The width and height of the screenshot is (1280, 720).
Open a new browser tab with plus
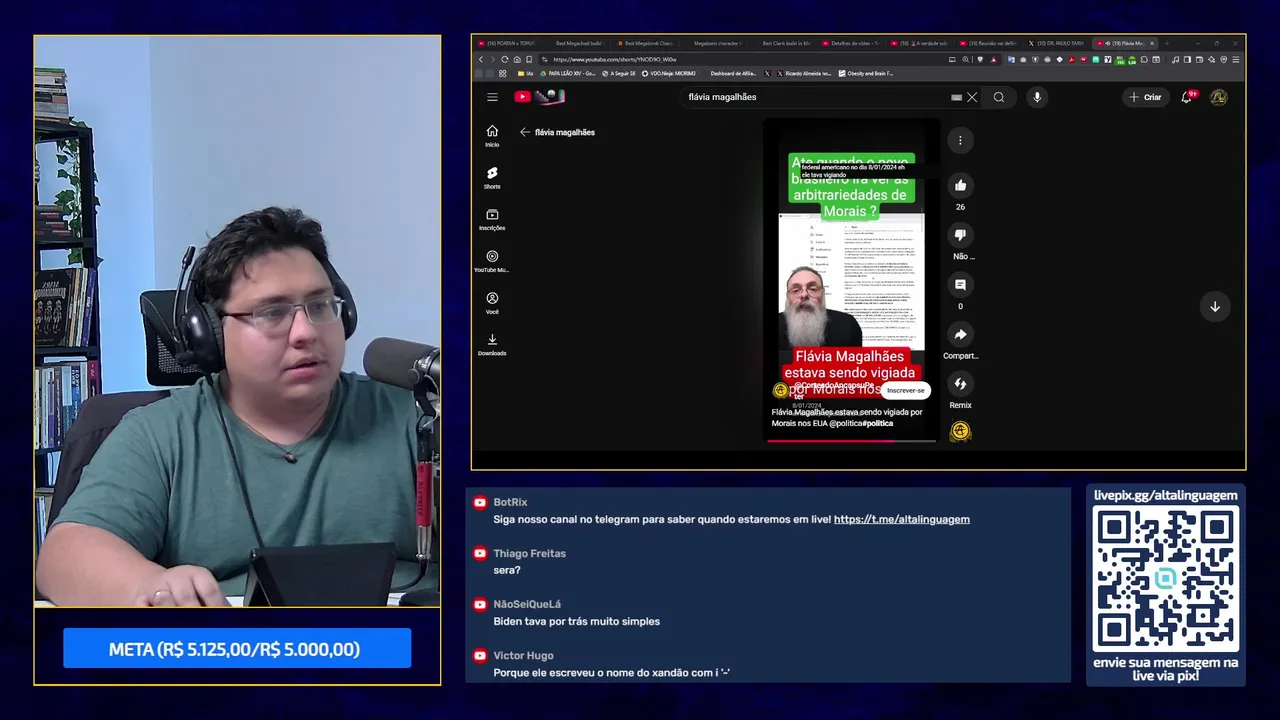pos(1166,43)
